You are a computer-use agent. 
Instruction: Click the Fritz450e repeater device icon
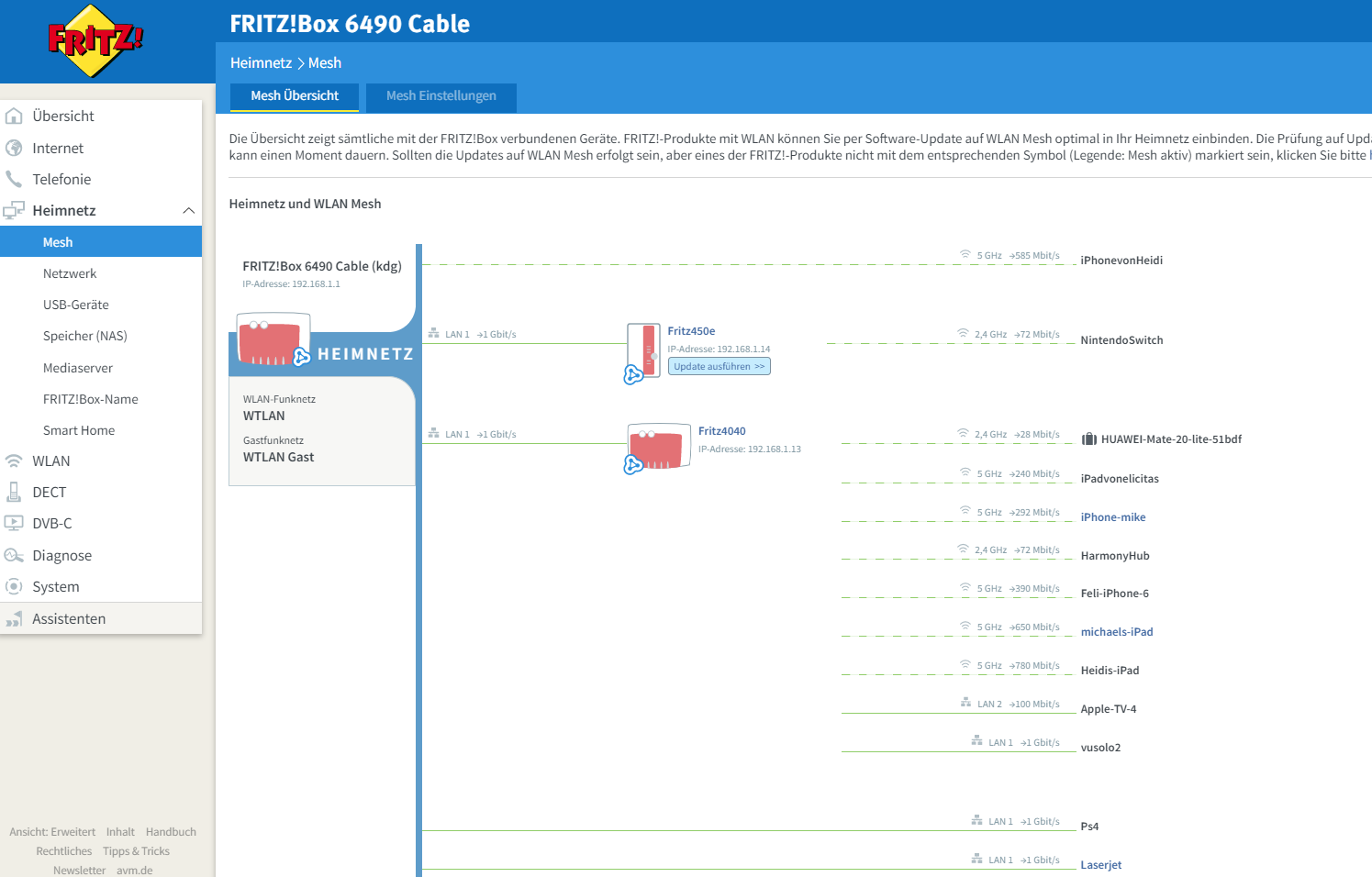point(643,350)
